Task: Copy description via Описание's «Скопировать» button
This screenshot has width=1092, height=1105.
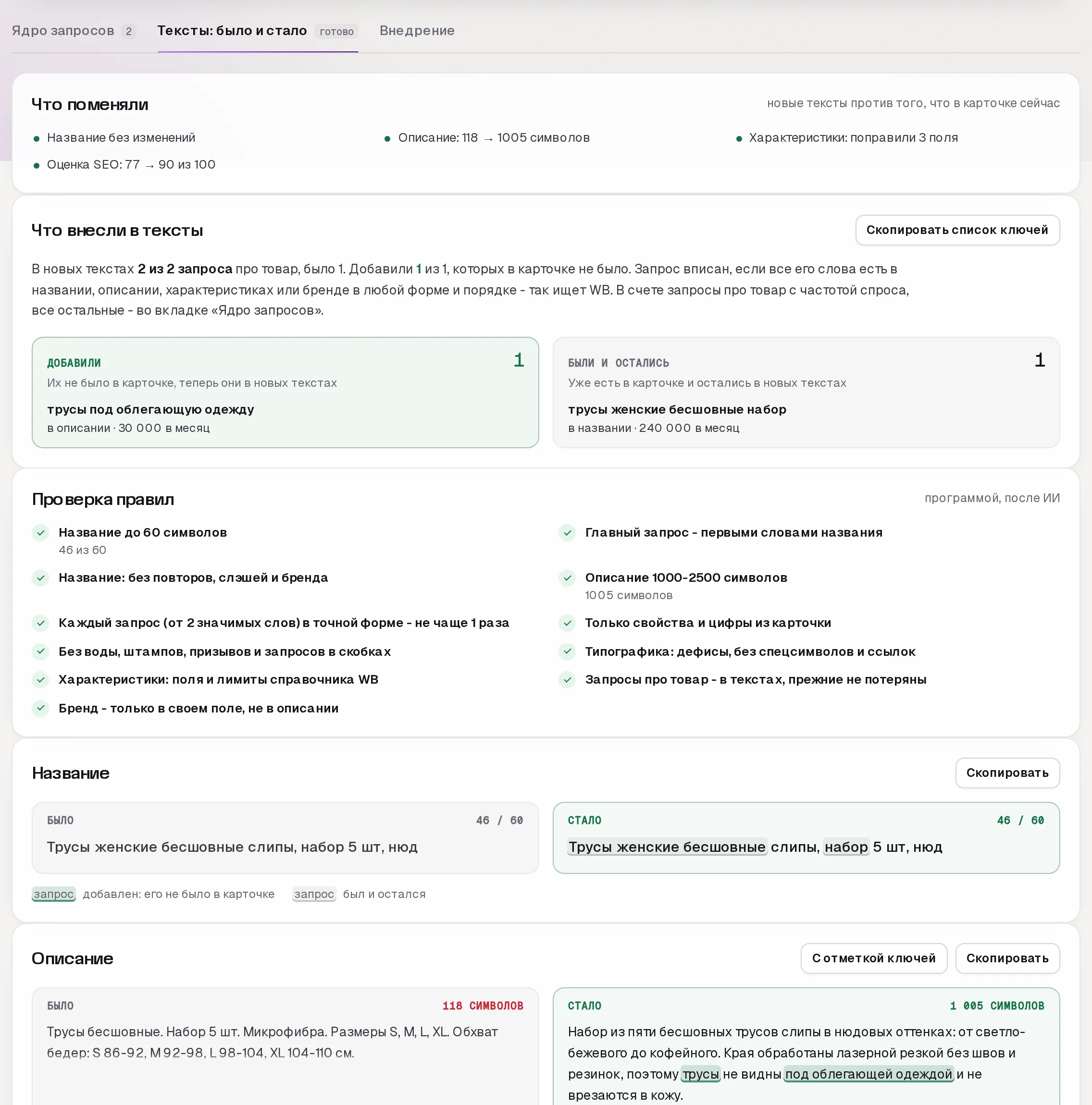Action: coord(1007,958)
